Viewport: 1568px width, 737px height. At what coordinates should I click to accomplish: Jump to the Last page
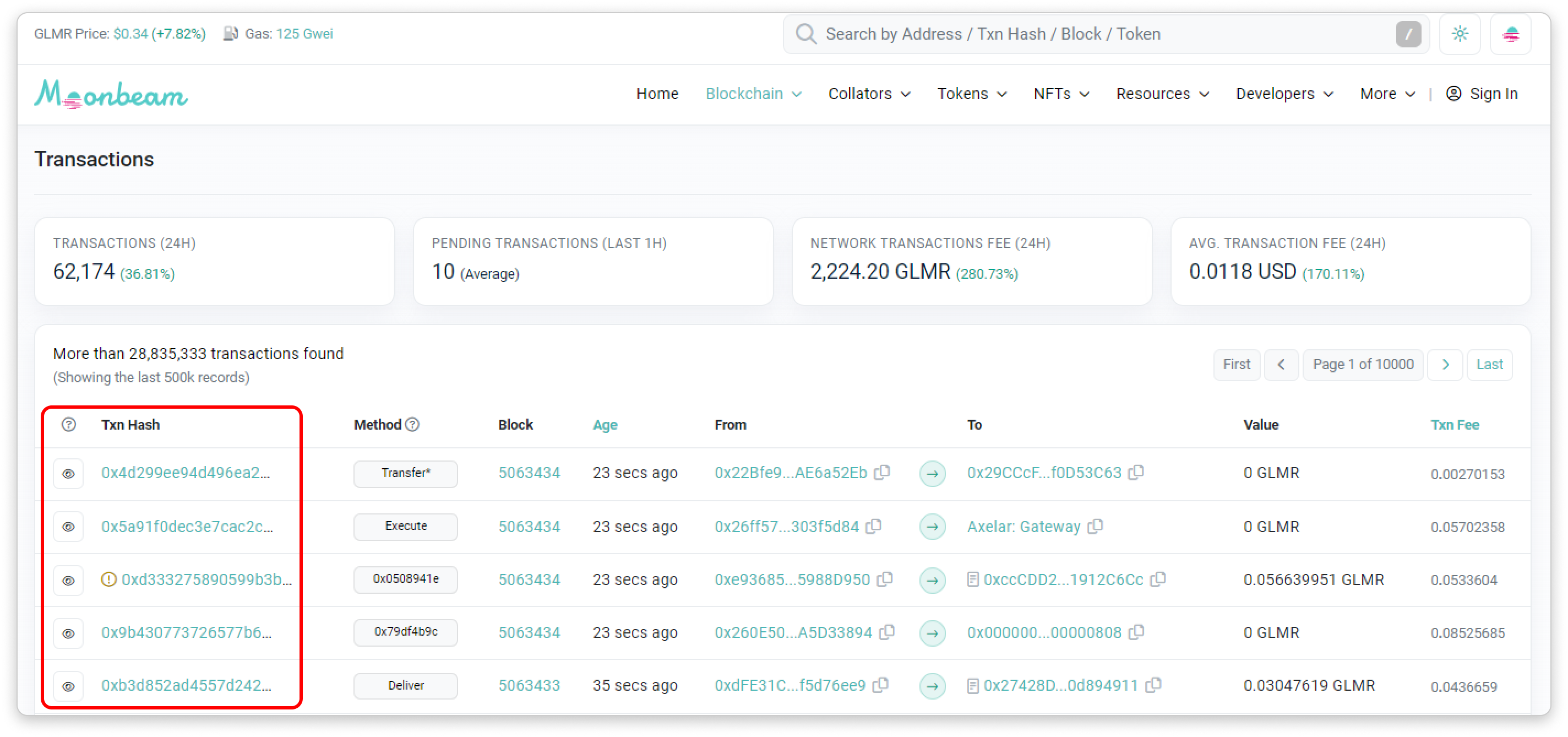pyautogui.click(x=1489, y=364)
